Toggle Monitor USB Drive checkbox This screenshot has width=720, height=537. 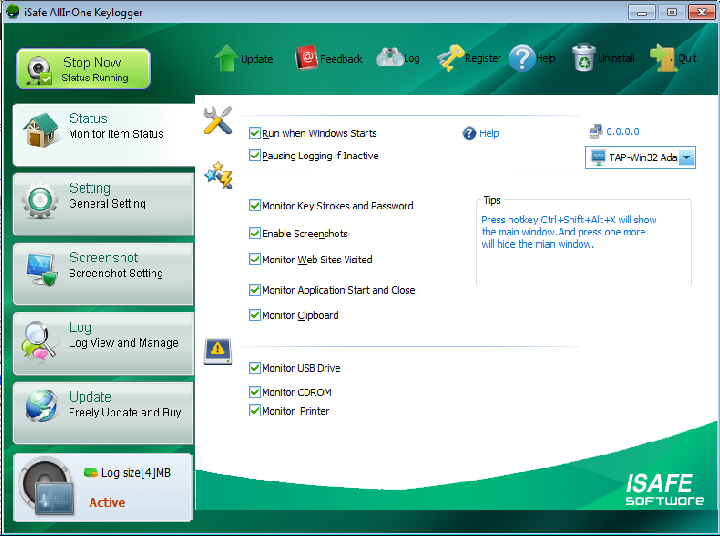(254, 368)
